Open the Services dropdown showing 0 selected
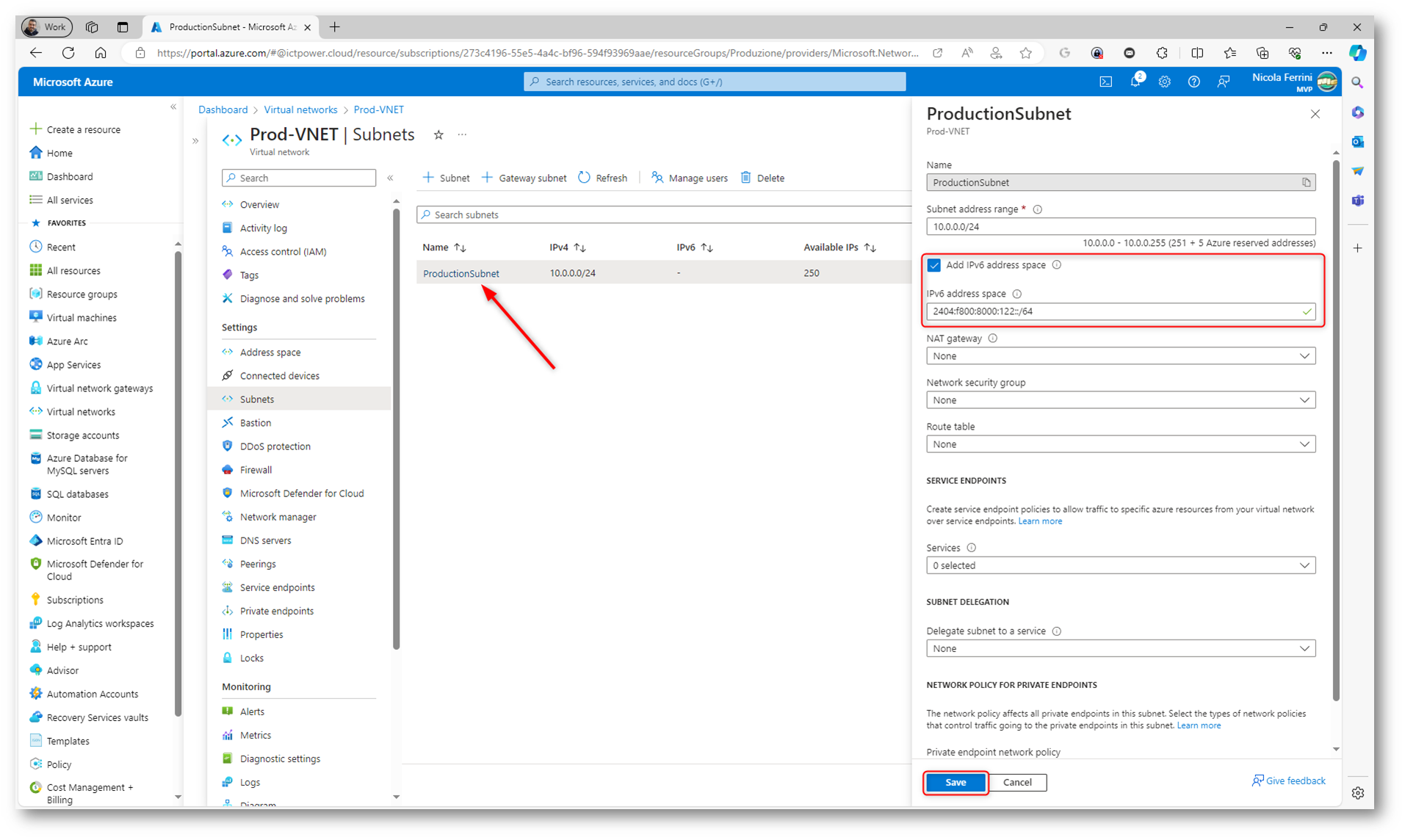Viewport: 1405px width, 840px height. point(1121,565)
